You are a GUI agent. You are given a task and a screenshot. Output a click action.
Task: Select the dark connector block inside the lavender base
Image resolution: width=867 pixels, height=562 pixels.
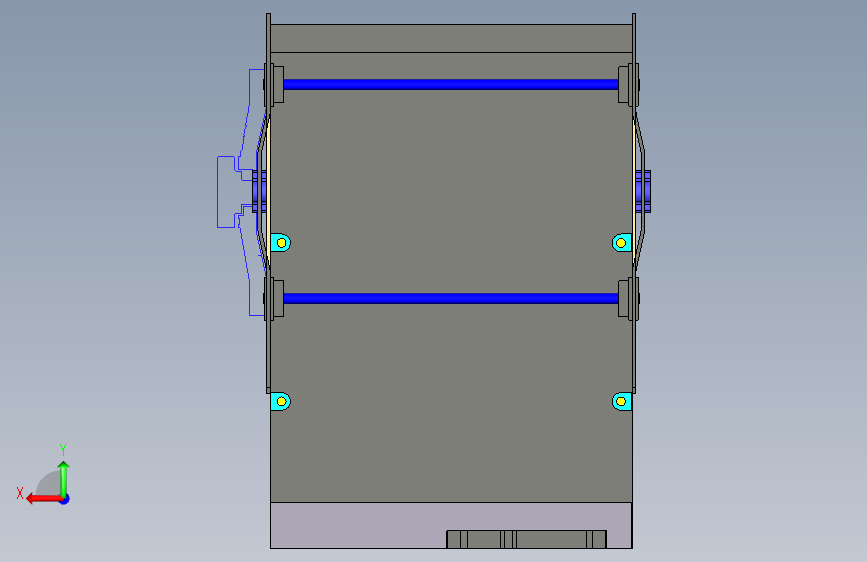click(526, 539)
